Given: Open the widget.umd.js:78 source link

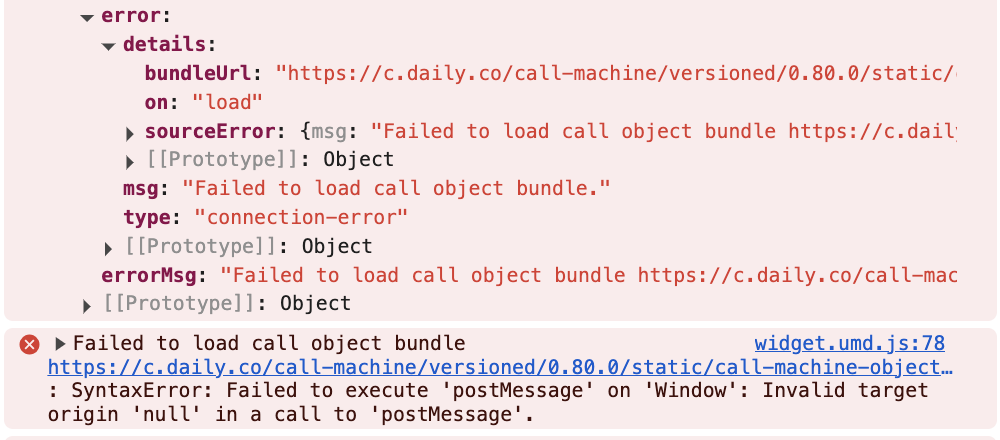Looking at the screenshot, I should tap(849, 344).
